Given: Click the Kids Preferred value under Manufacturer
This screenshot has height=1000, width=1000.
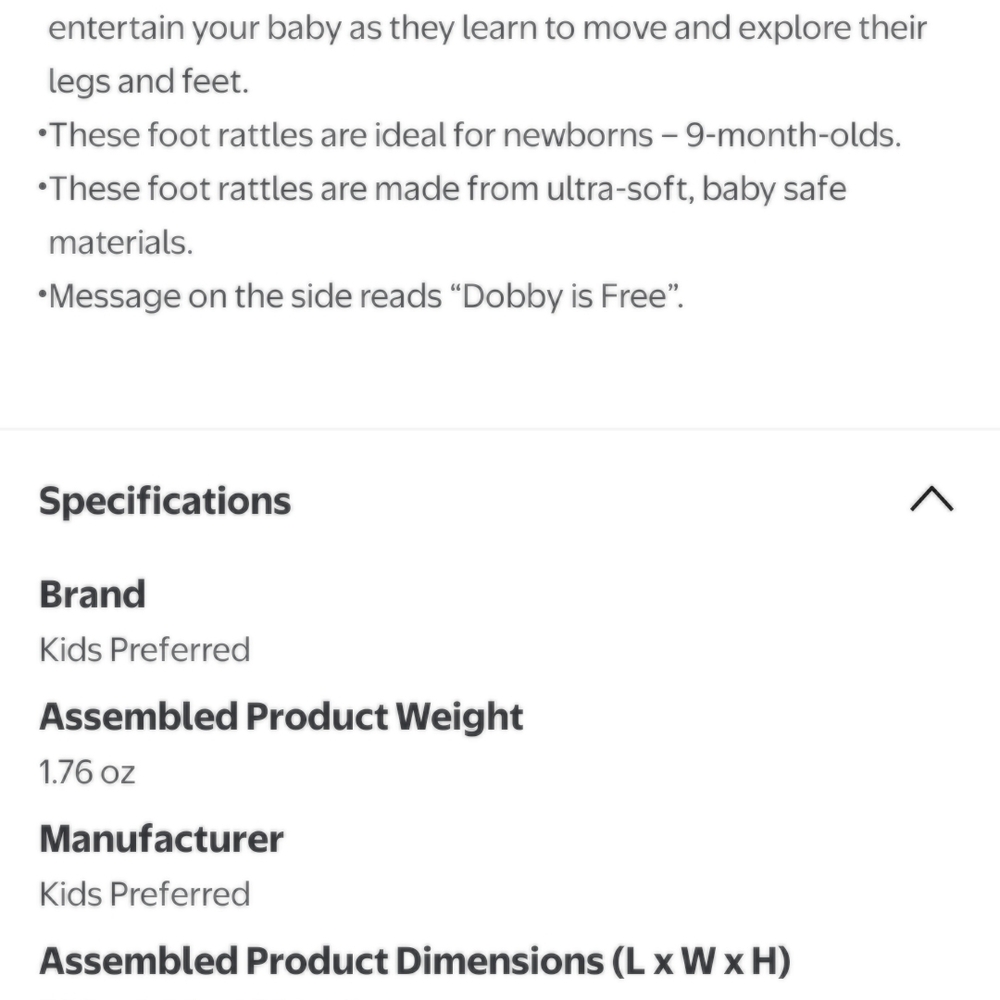Looking at the screenshot, I should (x=145, y=894).
